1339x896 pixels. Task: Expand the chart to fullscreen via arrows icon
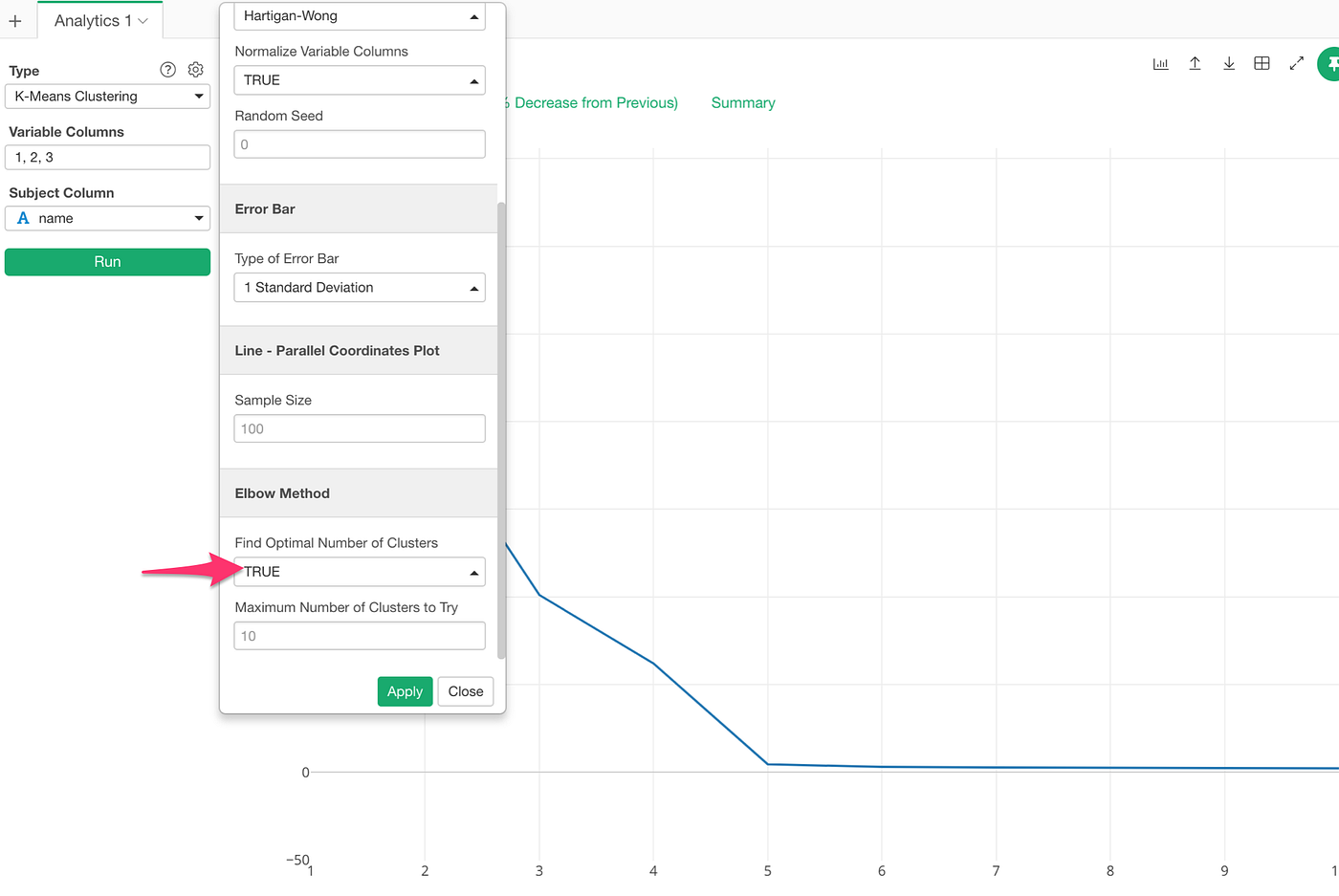tap(1296, 63)
